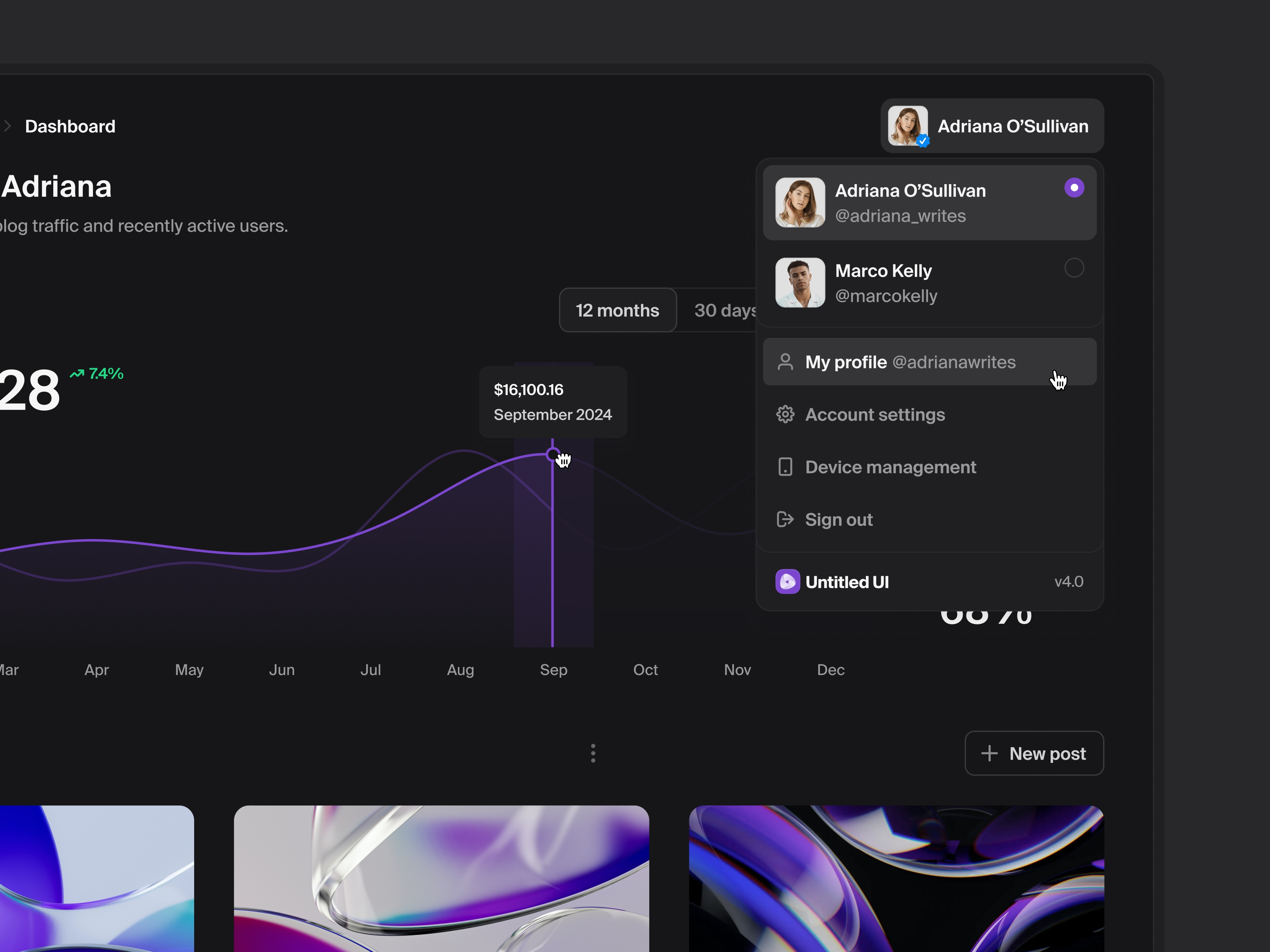This screenshot has height=952, width=1270.
Task: Click the Sign out arrow icon
Action: click(785, 519)
